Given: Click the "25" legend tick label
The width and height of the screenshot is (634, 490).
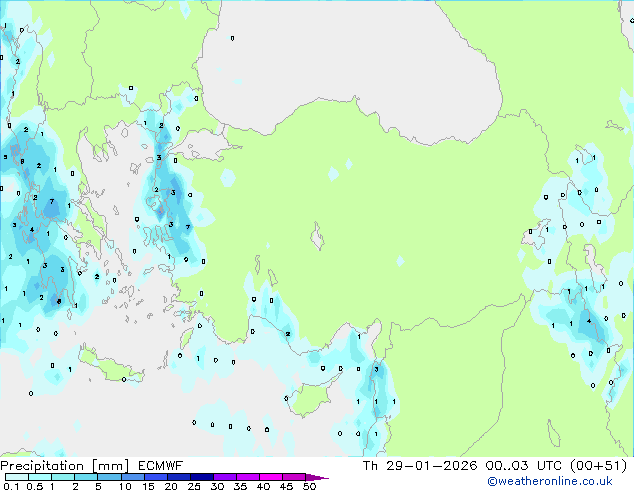Looking at the screenshot, I should click(194, 486).
